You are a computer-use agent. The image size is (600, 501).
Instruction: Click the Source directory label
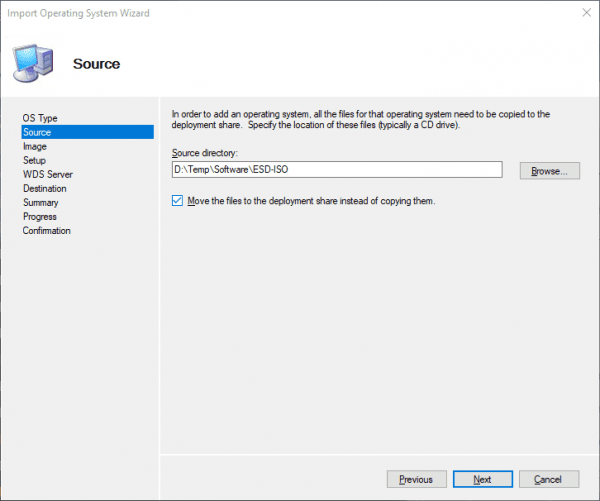[x=205, y=153]
